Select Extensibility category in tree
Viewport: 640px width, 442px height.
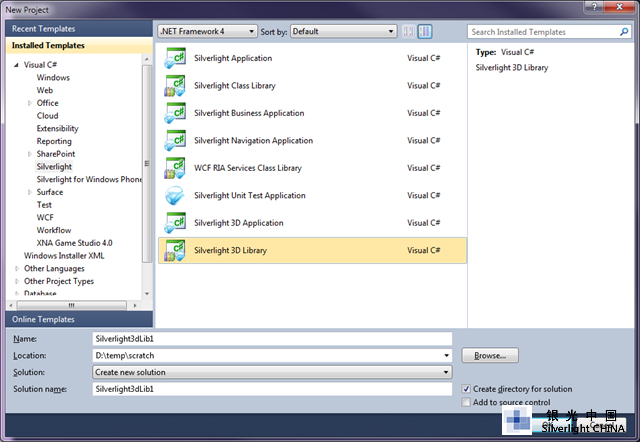click(58, 129)
